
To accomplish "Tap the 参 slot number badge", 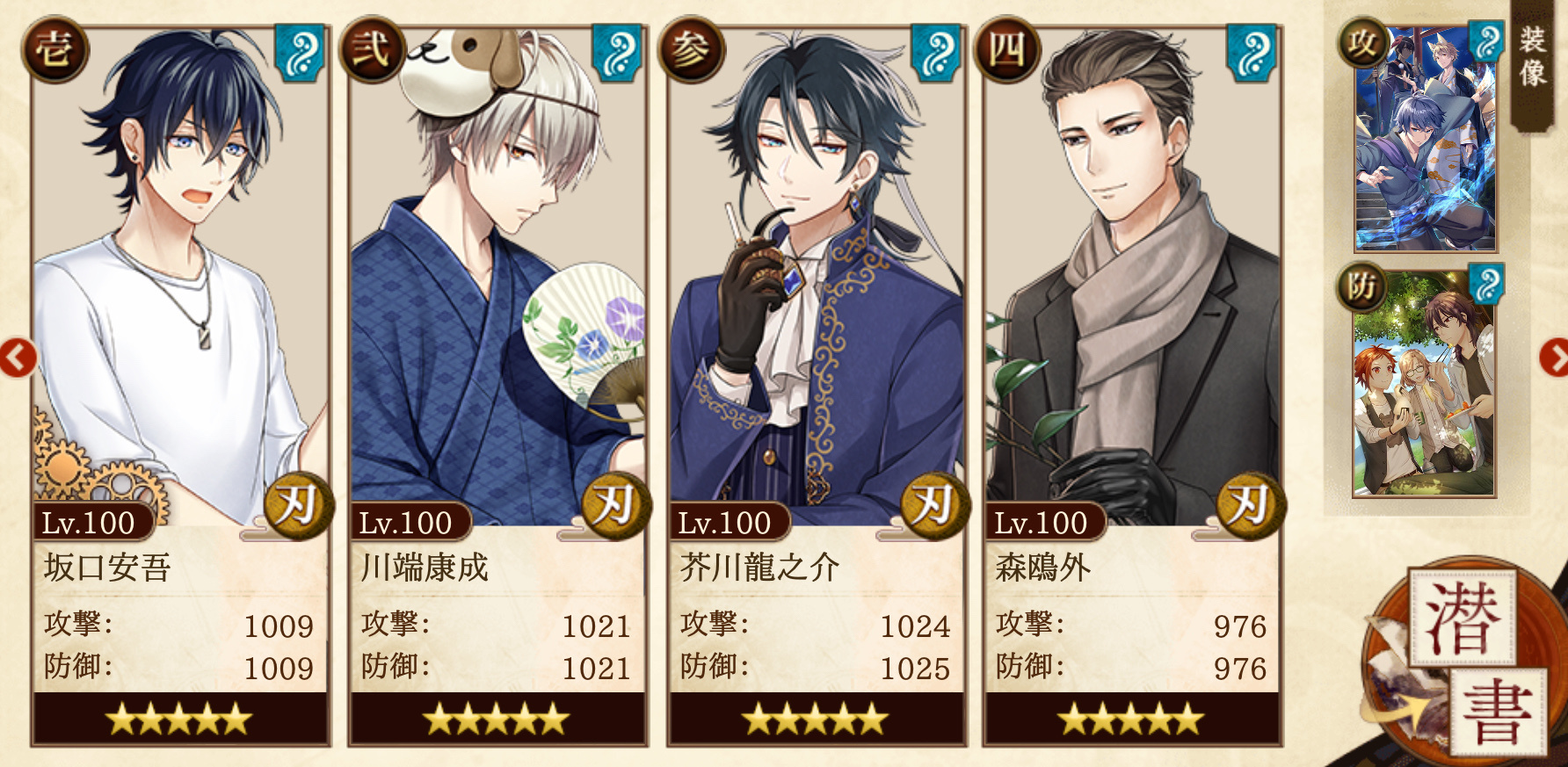I will click(x=691, y=49).
